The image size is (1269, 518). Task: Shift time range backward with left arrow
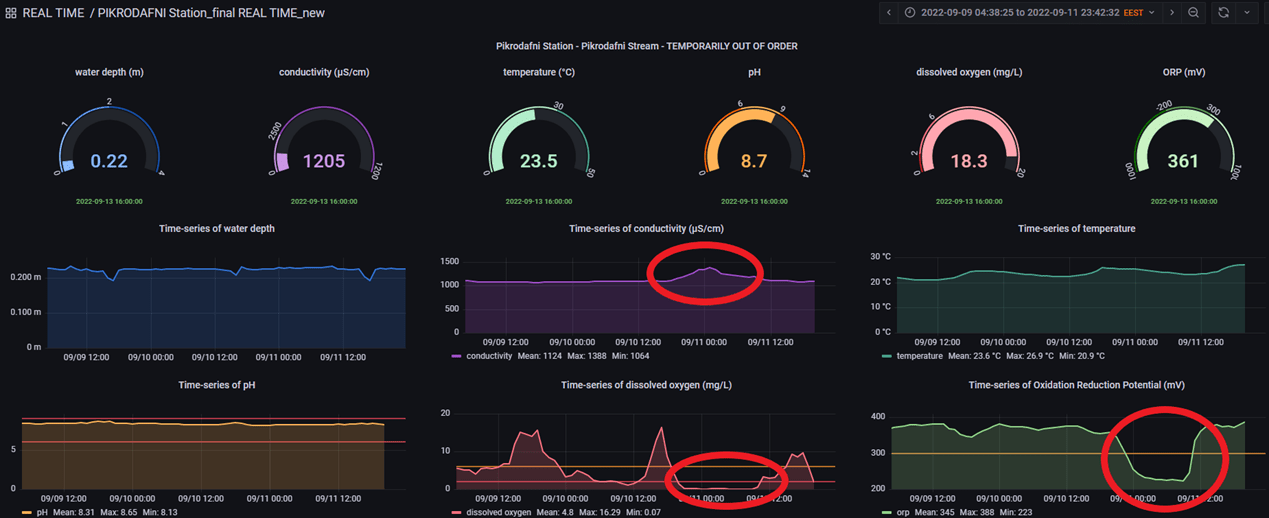pos(888,13)
